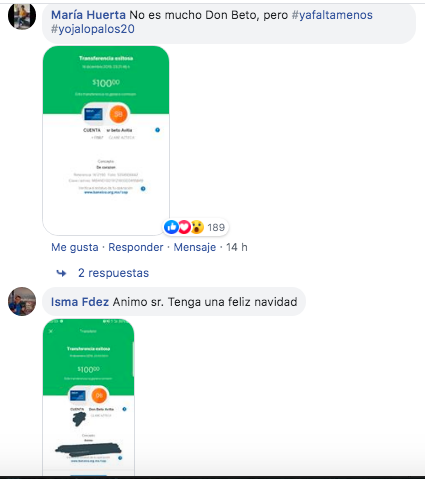This screenshot has width=425, height=479.
Task: Click Isma Fdez's profile avatar
Action: 22,301
